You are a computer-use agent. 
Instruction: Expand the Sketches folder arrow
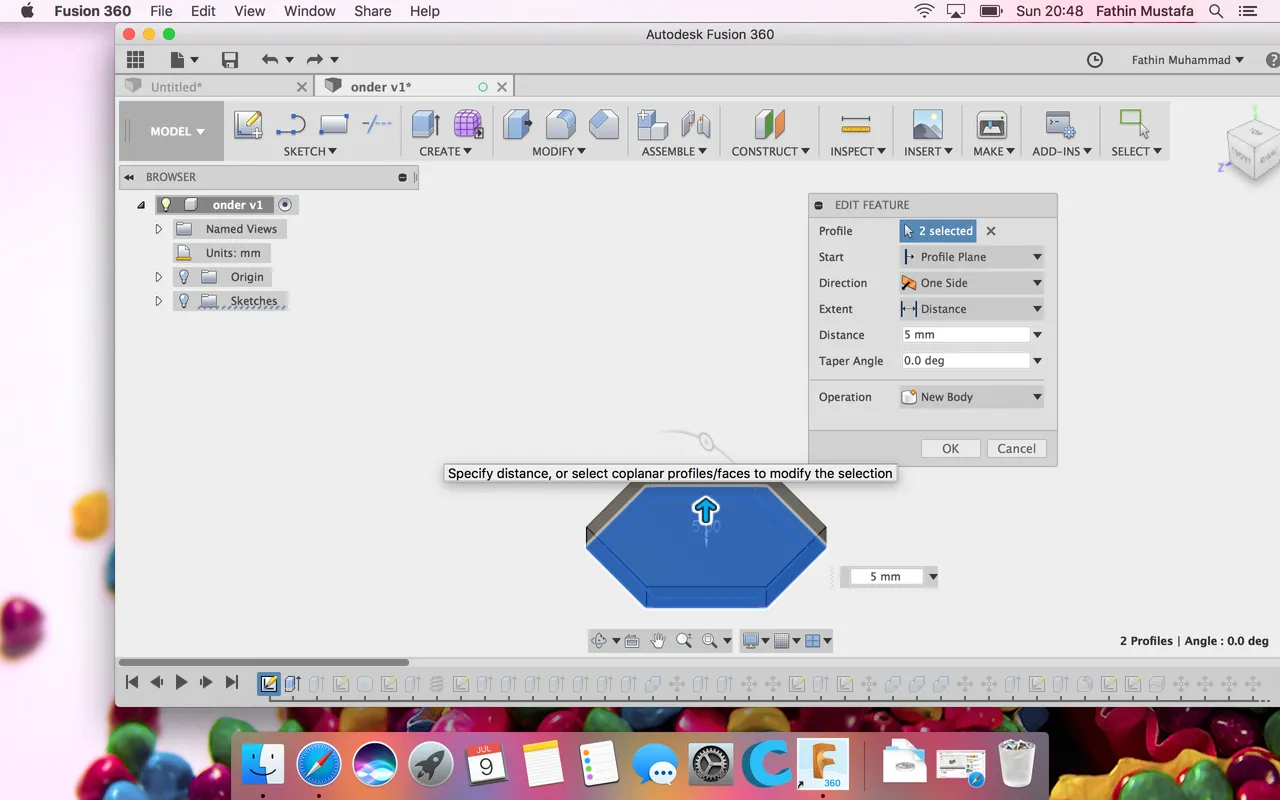(x=158, y=301)
